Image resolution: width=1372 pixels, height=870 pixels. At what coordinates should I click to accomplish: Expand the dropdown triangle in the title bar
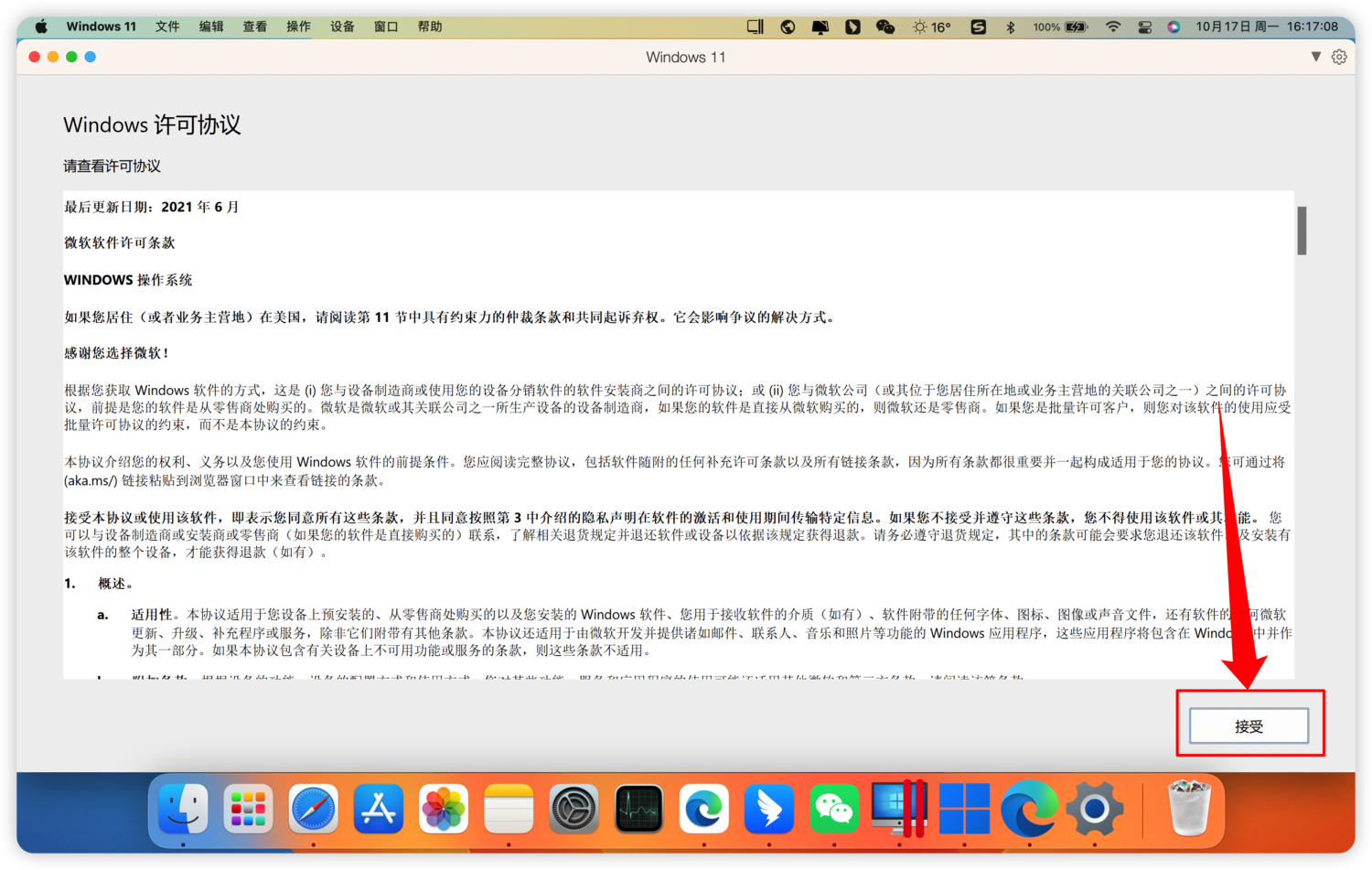click(x=1316, y=57)
